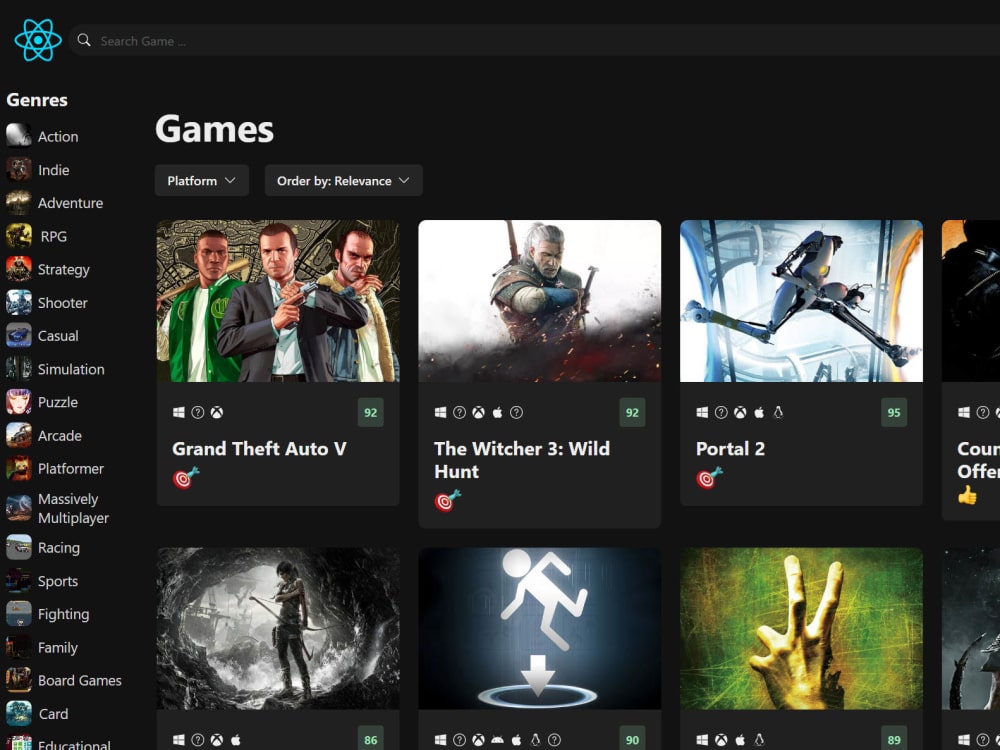Screen dimensions: 1000x750
Task: Choose the Sports genre label
Action: 57,581
